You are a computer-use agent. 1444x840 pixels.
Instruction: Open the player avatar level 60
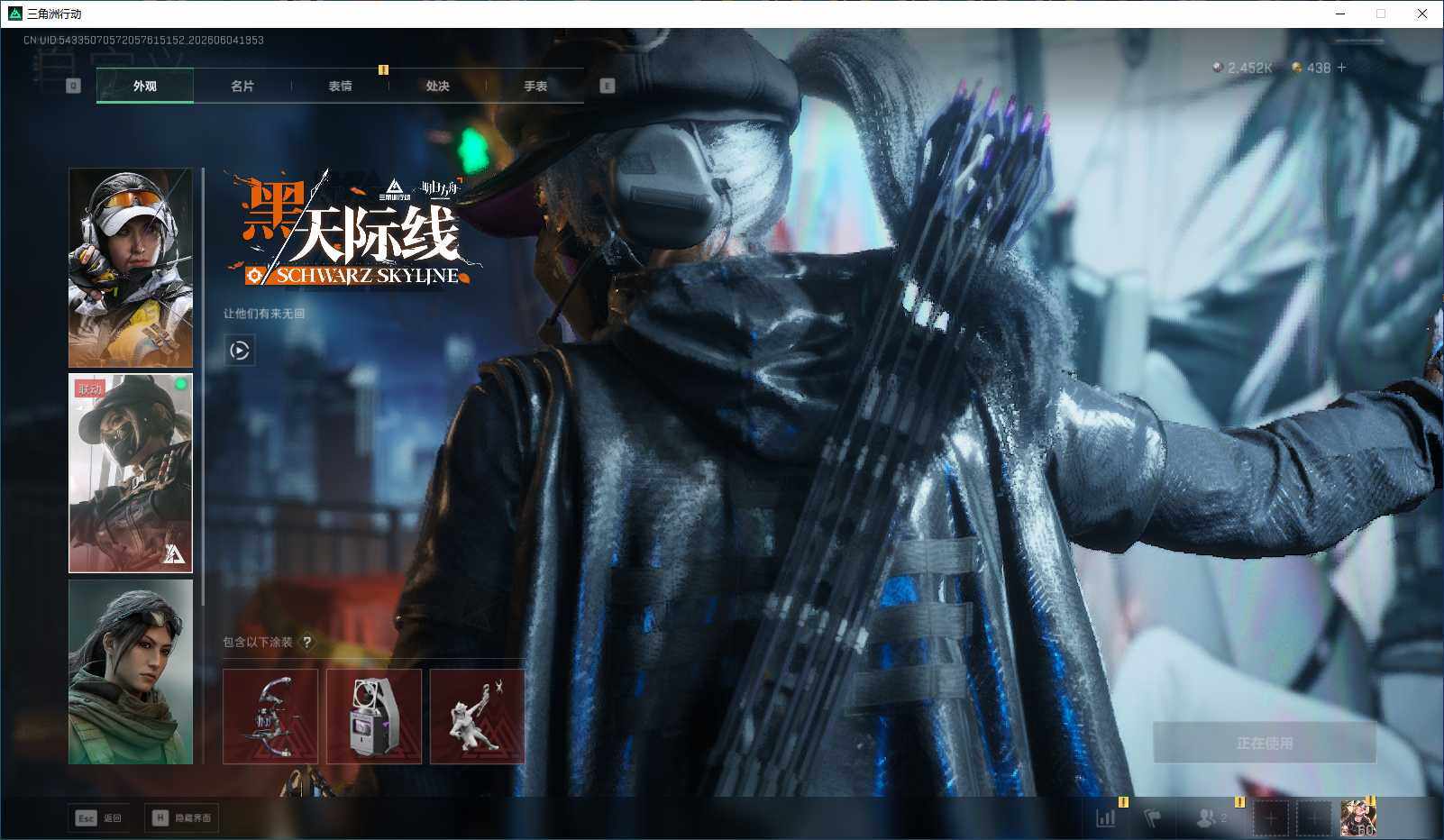(x=1357, y=818)
